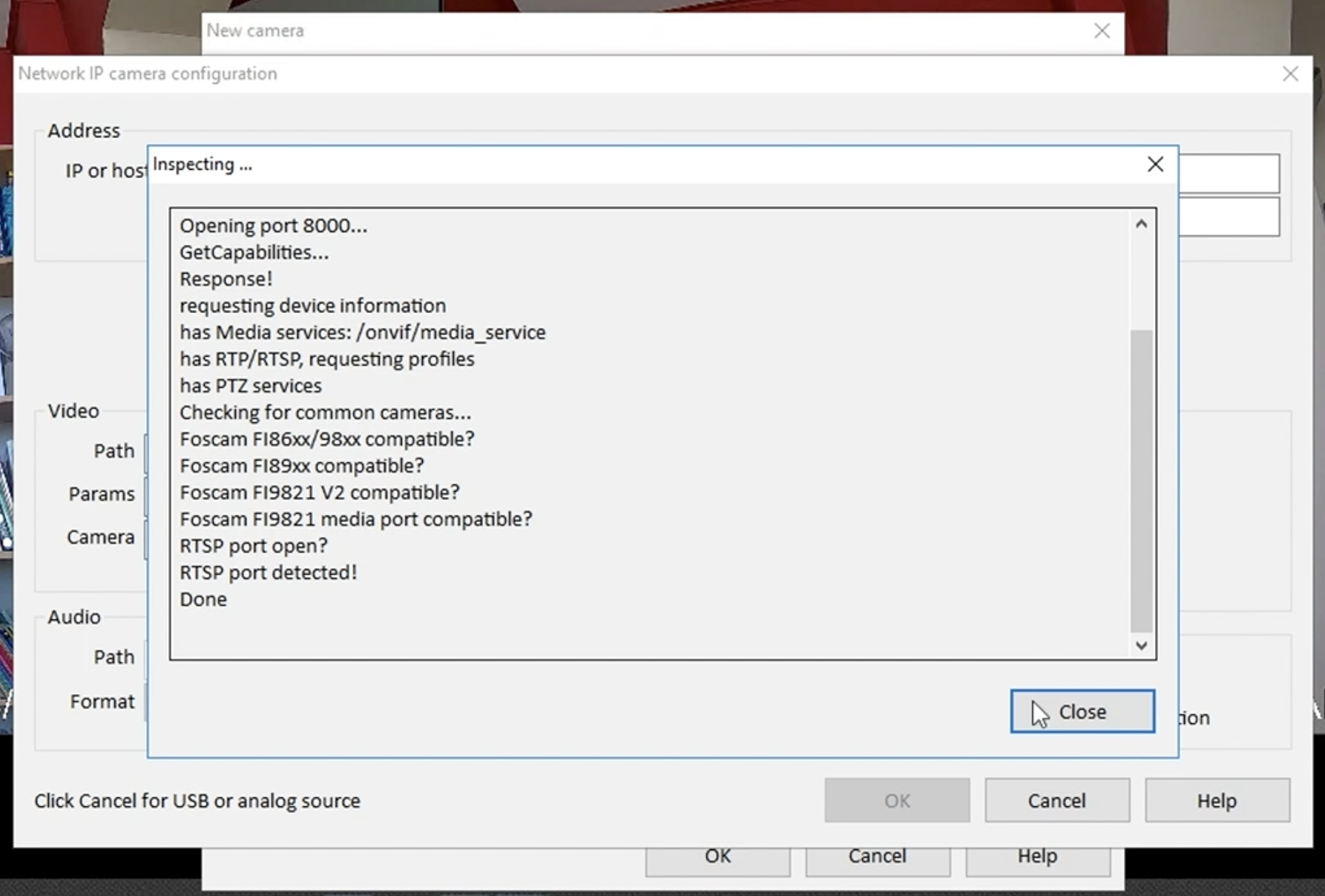Close the Inspecting dialog with X
1325x896 pixels.
(x=1155, y=164)
